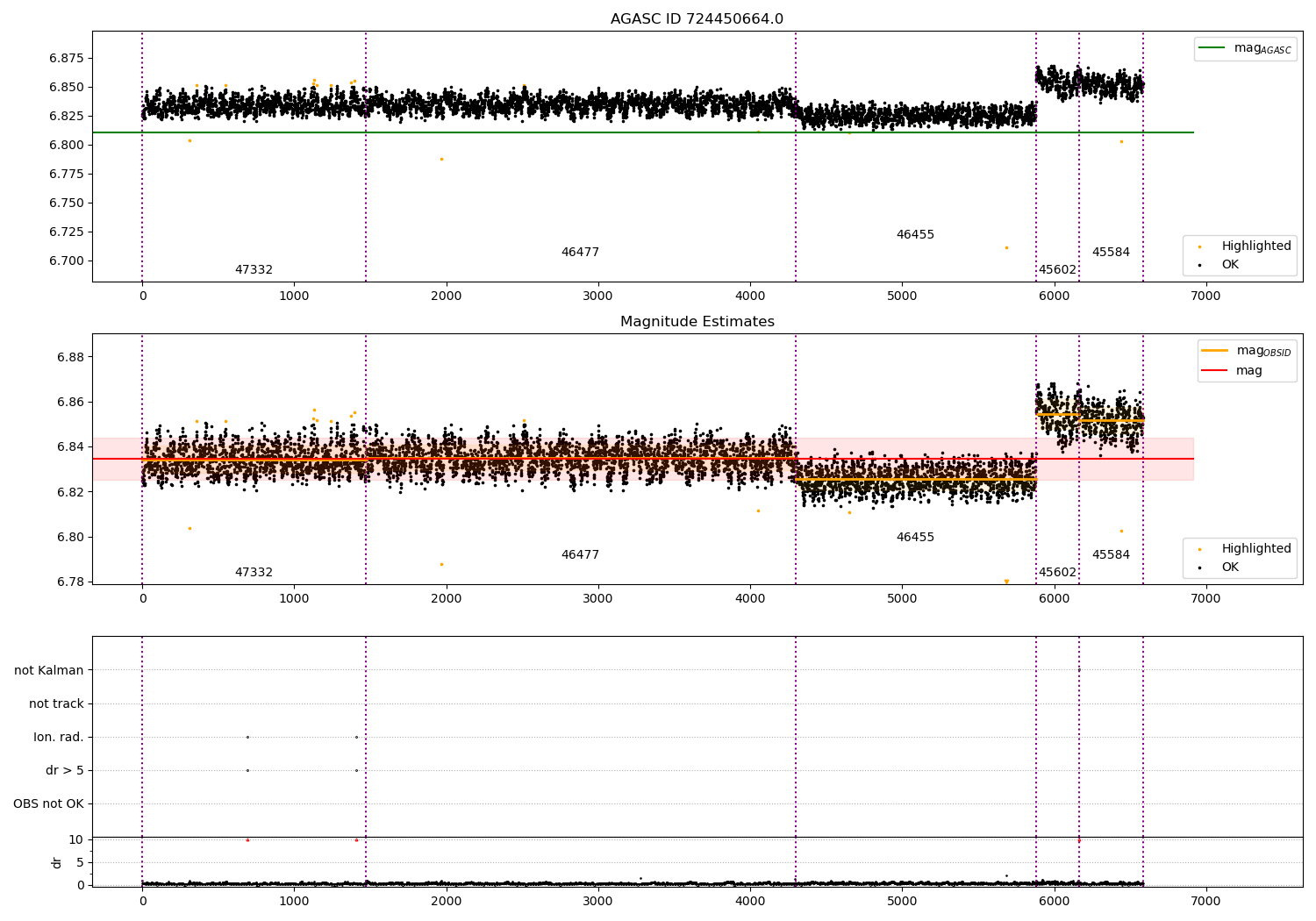Image resolution: width=1316 pixels, height=921 pixels.
Task: Select the mag AGASC legend label
Action: pos(1262,48)
